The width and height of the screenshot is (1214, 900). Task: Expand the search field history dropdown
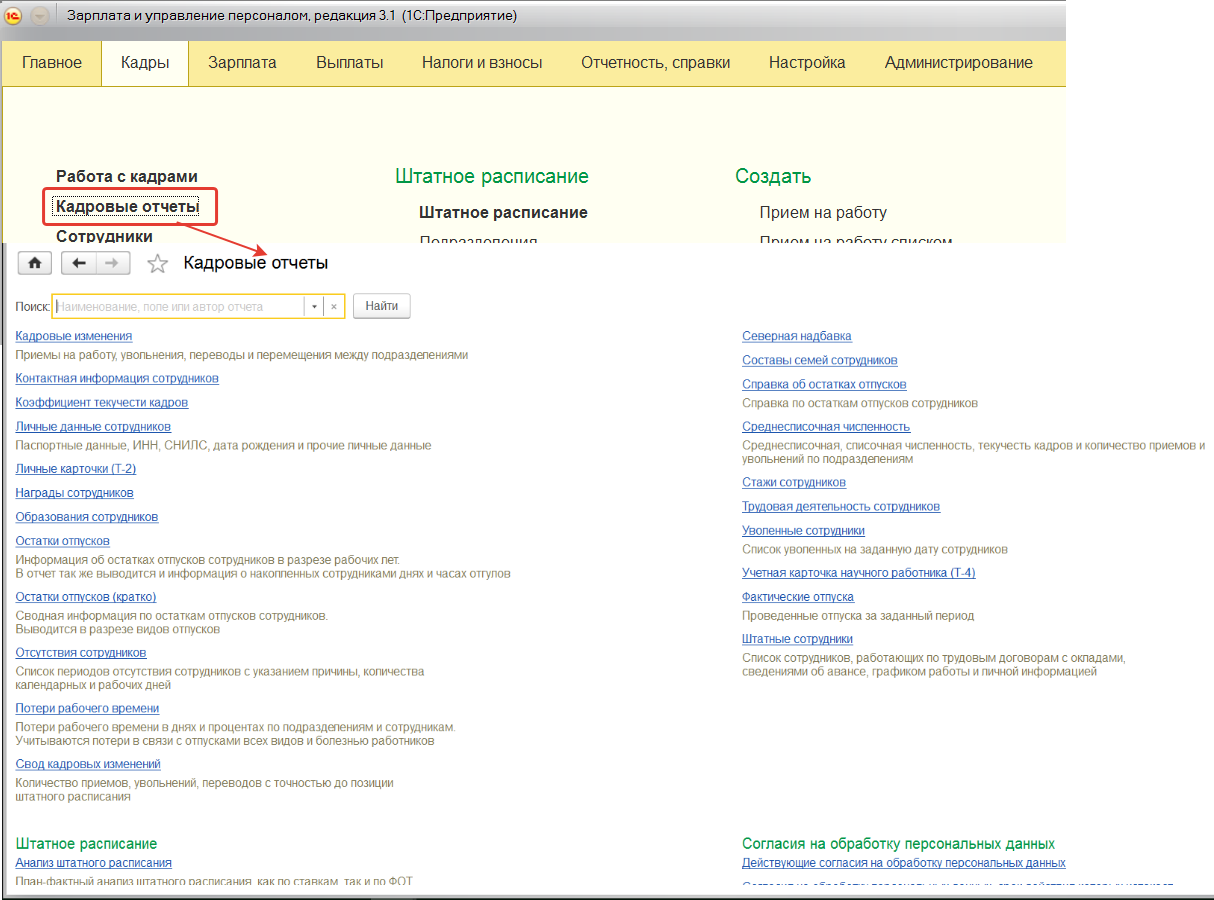coord(315,307)
